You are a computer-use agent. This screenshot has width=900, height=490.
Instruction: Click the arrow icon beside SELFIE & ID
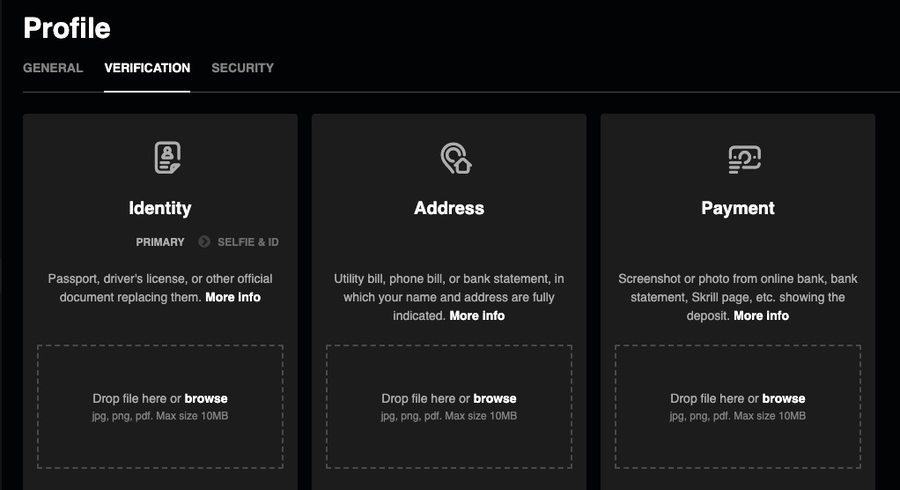click(204, 242)
